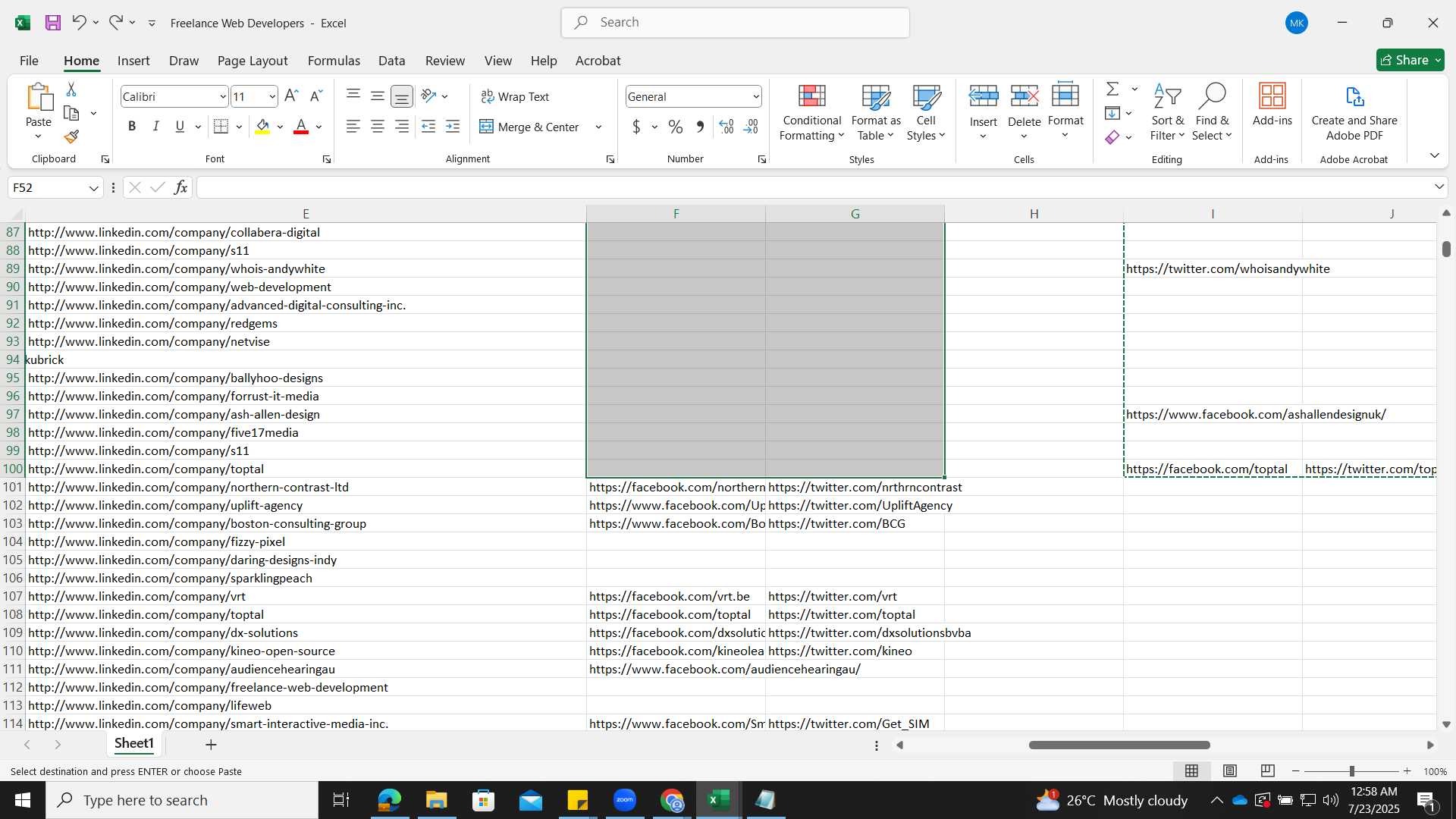This screenshot has width=1456, height=819.
Task: Click the Top Align icon
Action: point(353,95)
